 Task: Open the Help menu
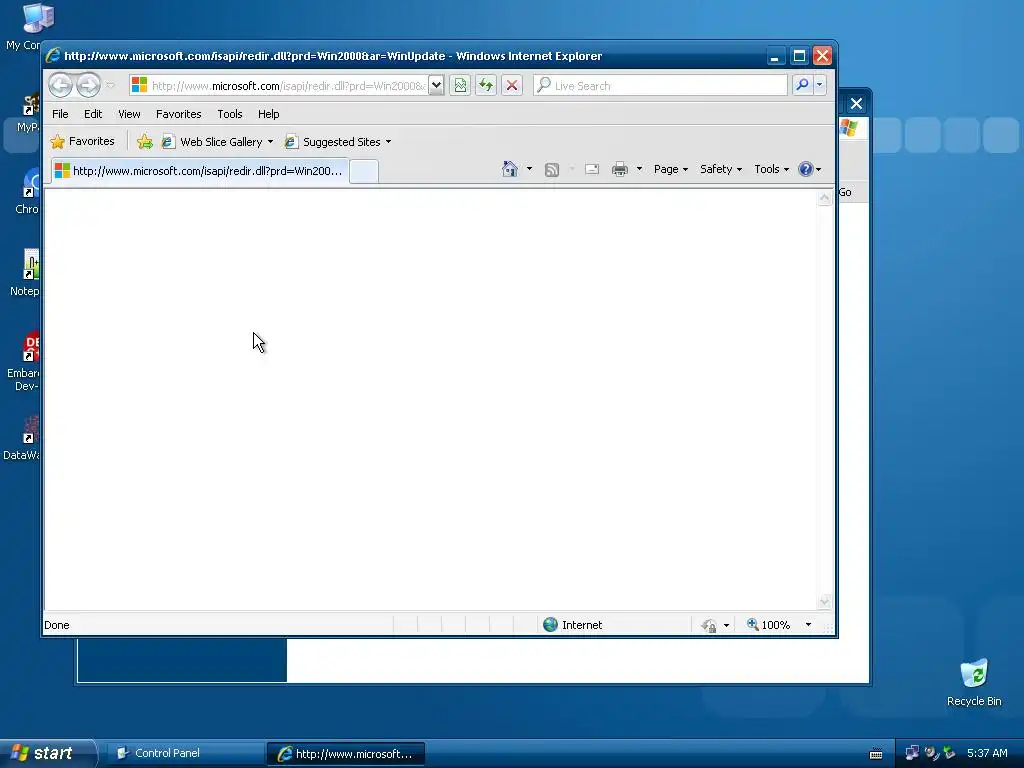(268, 114)
